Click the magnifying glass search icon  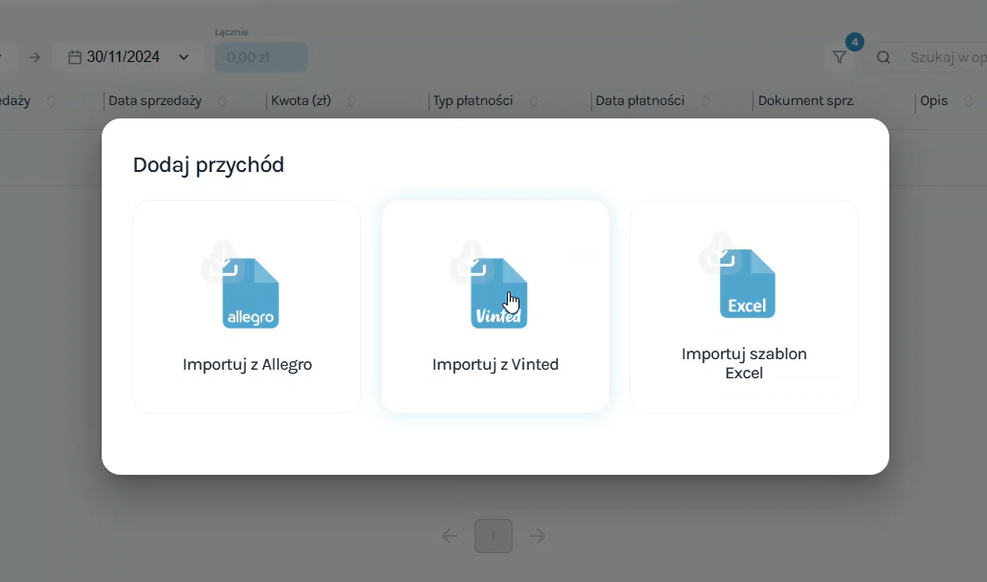[x=884, y=58]
